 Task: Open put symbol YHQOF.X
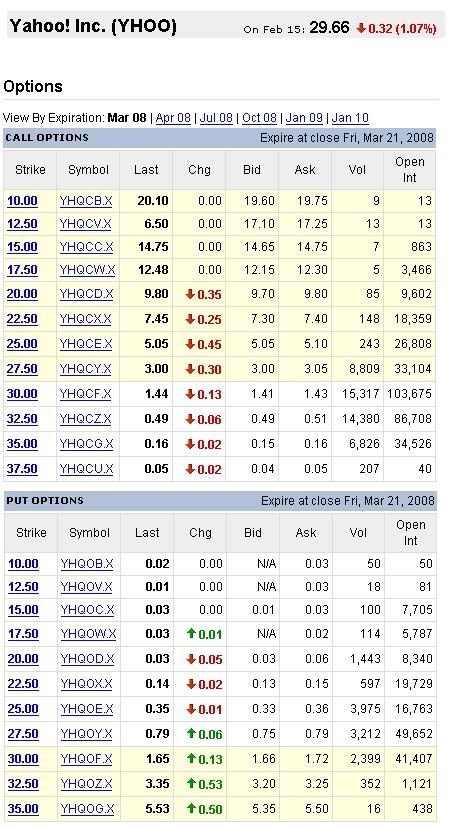click(x=86, y=759)
